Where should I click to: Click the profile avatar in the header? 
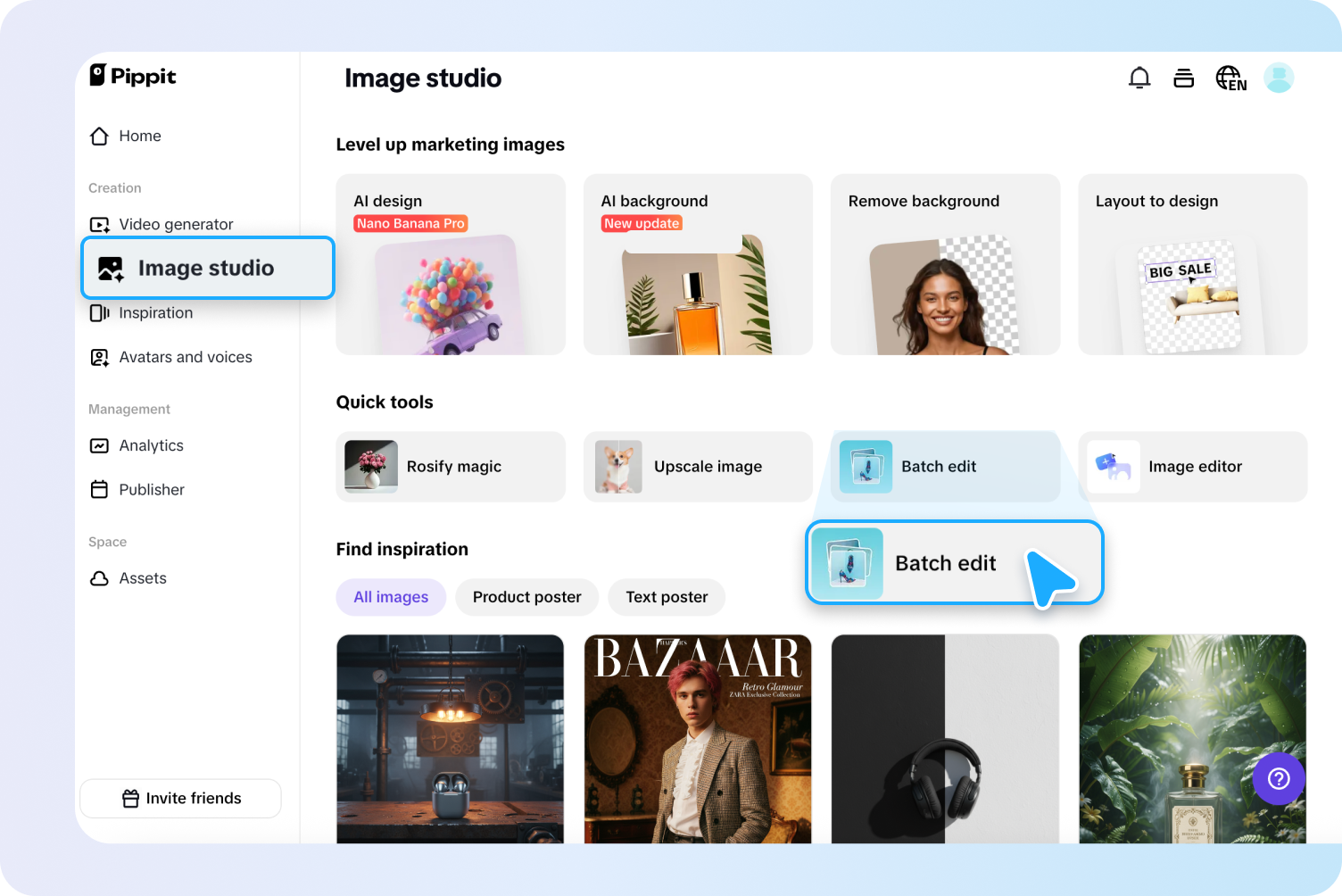coord(1279,78)
